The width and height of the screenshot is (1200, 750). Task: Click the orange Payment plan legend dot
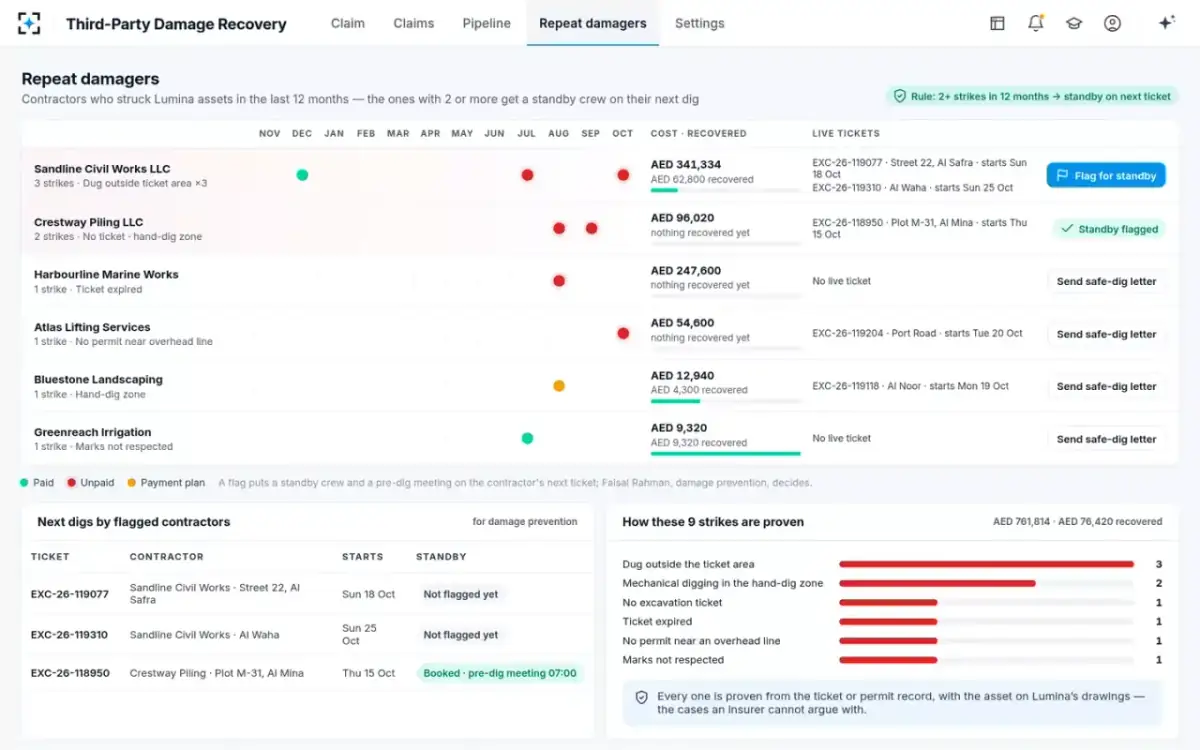point(132,482)
